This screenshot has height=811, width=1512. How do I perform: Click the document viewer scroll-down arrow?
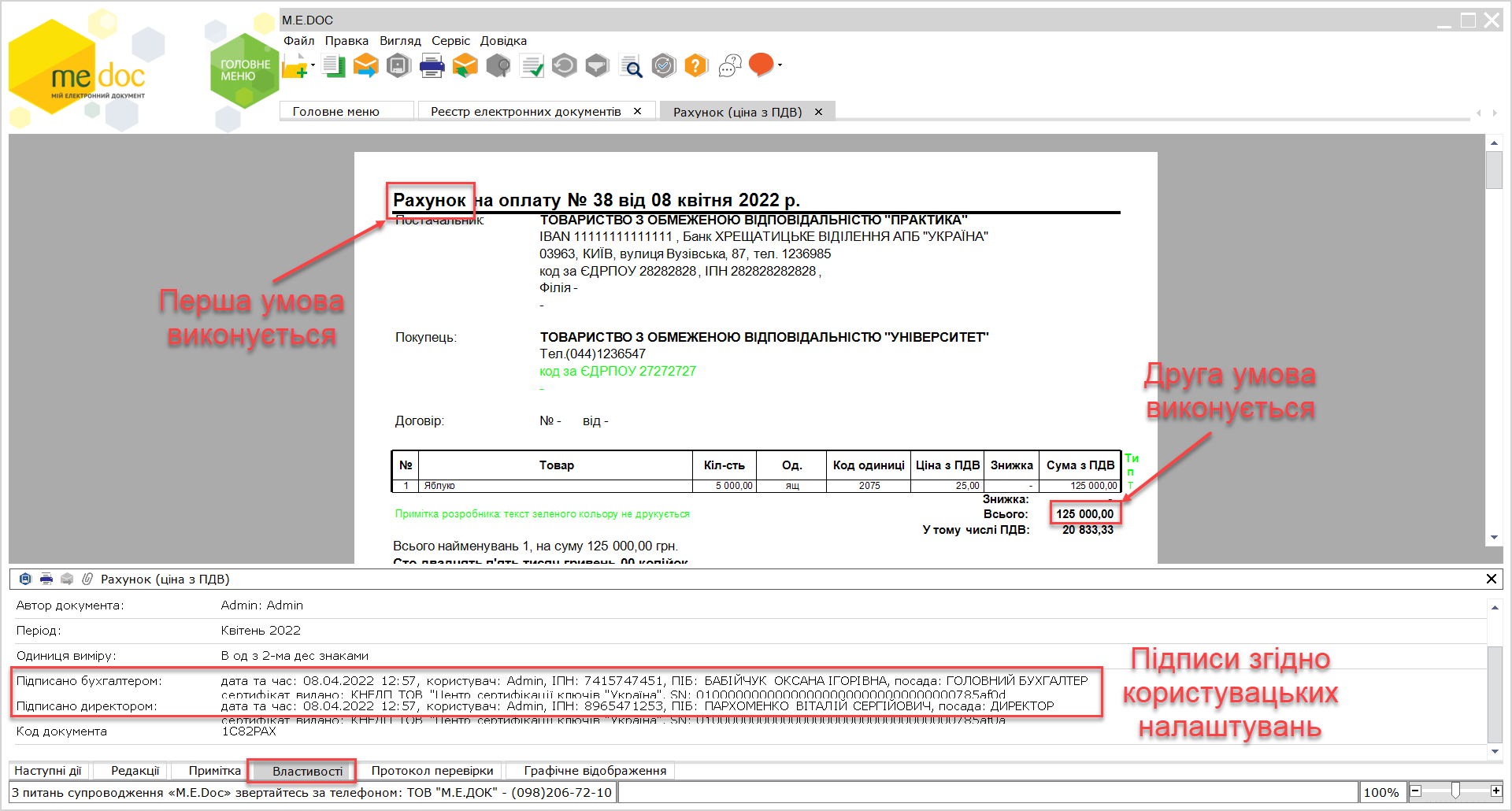(x=1494, y=538)
